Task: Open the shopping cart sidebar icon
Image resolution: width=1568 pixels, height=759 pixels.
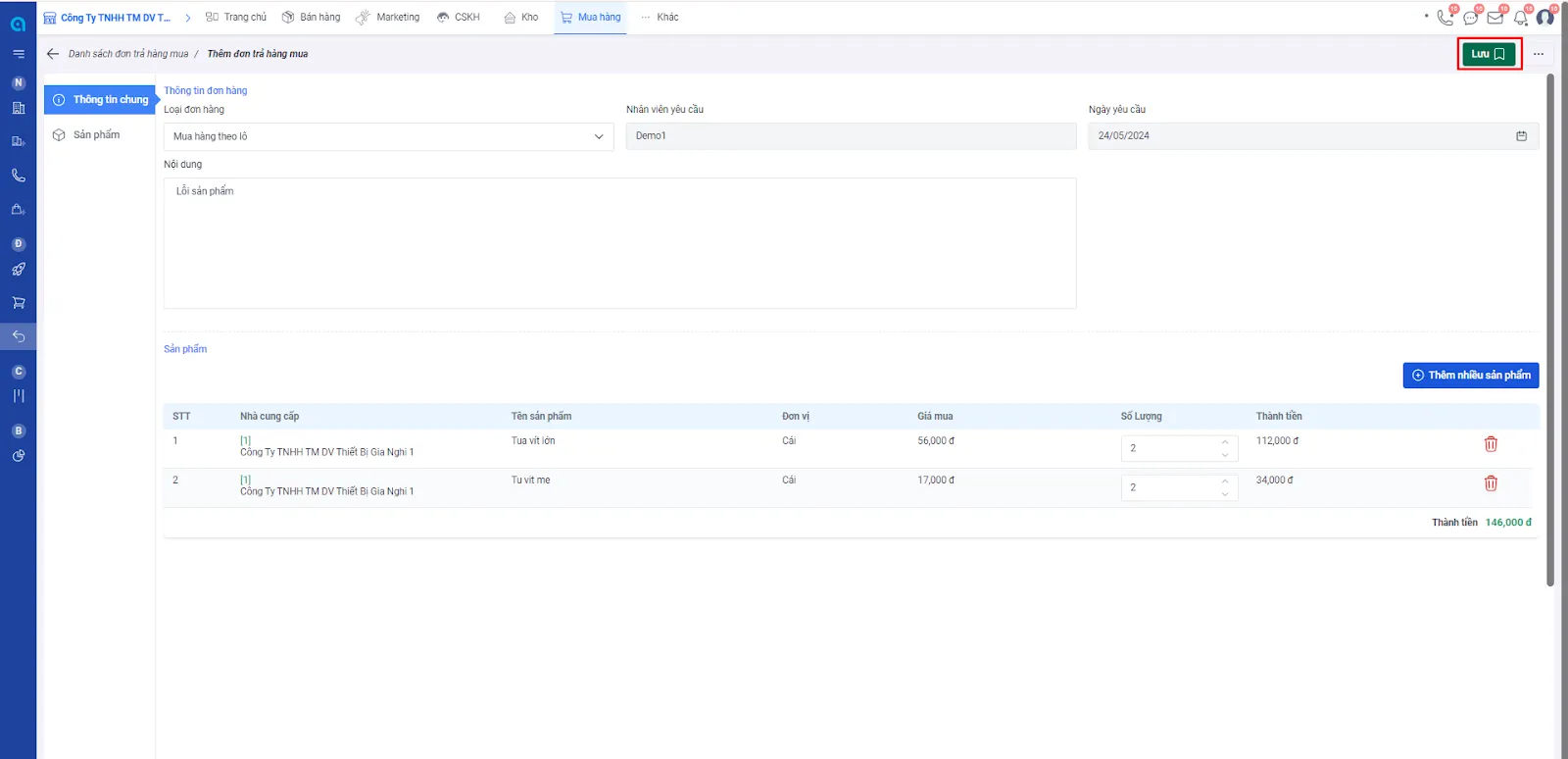Action: [18, 303]
